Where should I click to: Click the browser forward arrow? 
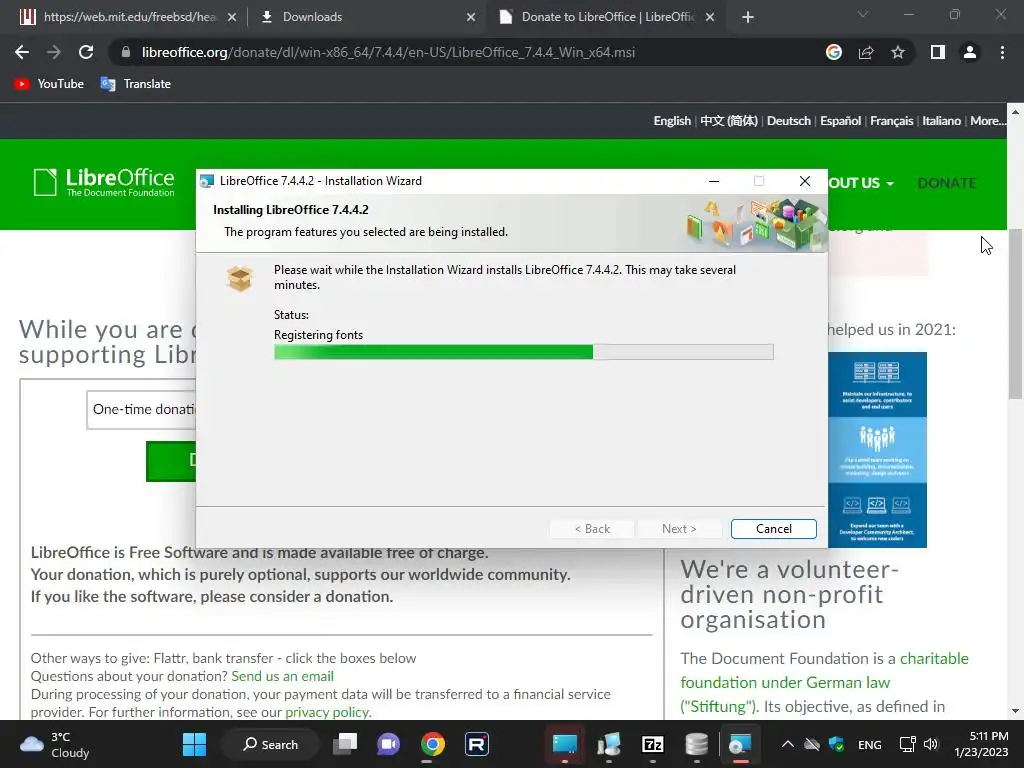[54, 52]
